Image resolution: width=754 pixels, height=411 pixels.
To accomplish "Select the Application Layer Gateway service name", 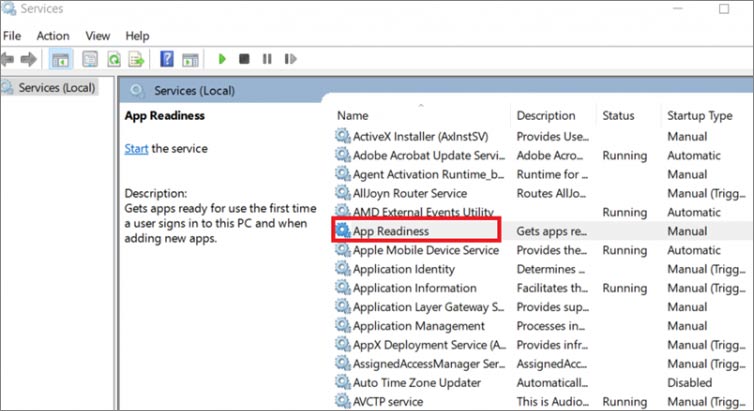I will click(428, 307).
